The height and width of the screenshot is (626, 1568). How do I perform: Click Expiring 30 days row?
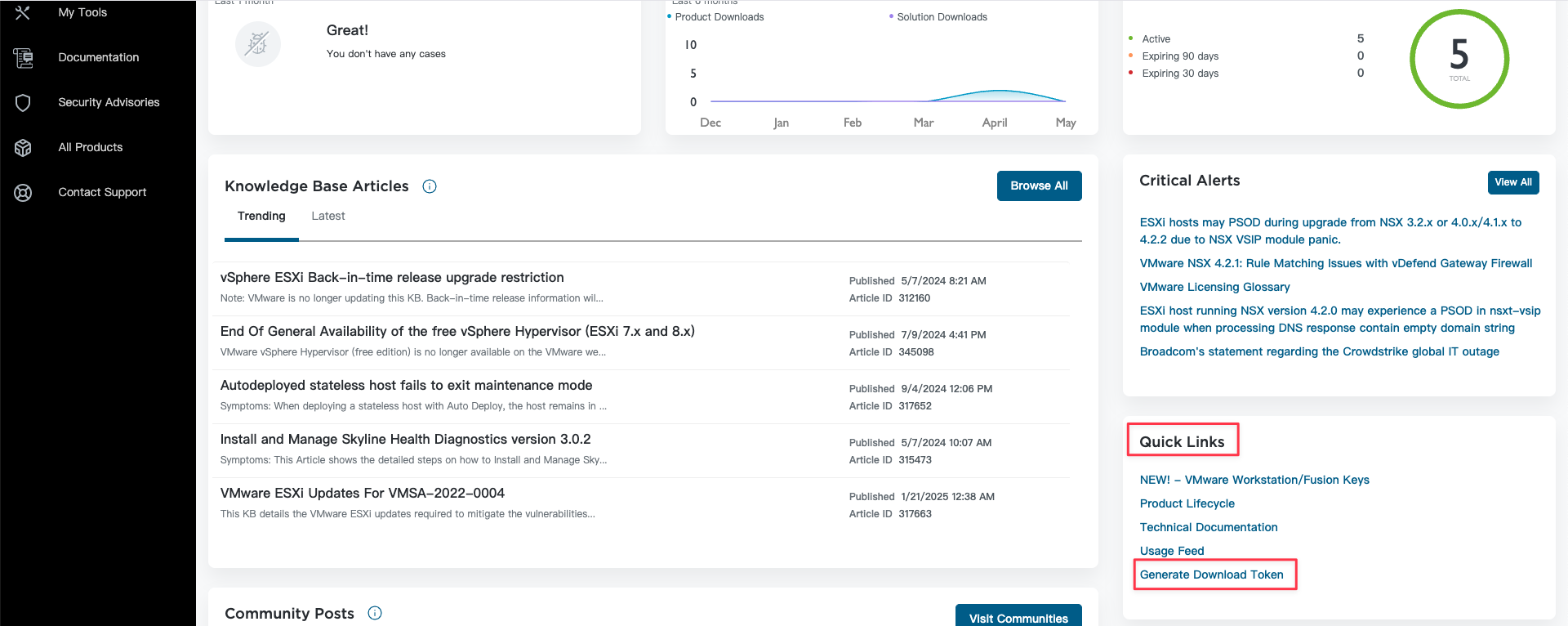pyautogui.click(x=1246, y=73)
